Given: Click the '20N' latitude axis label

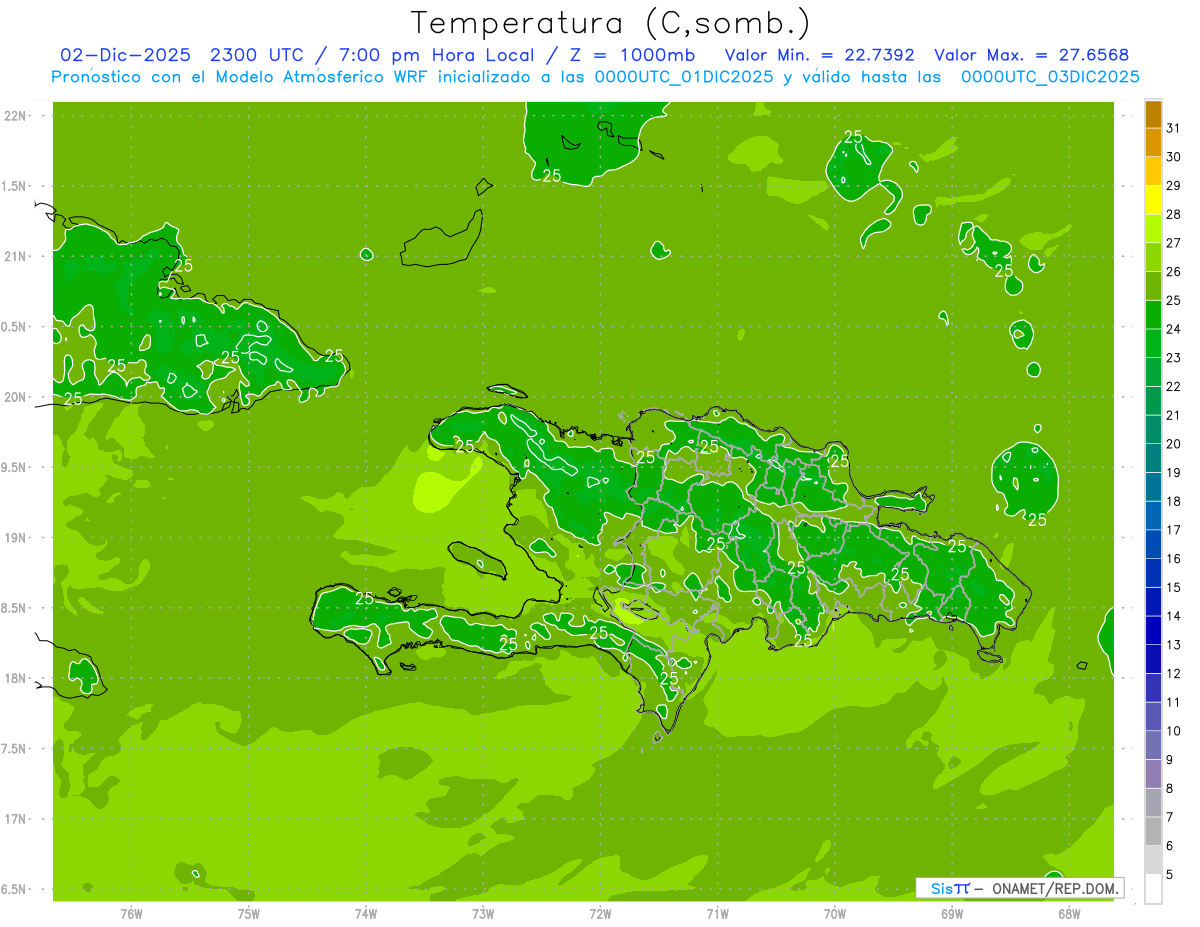Looking at the screenshot, I should pos(15,398).
